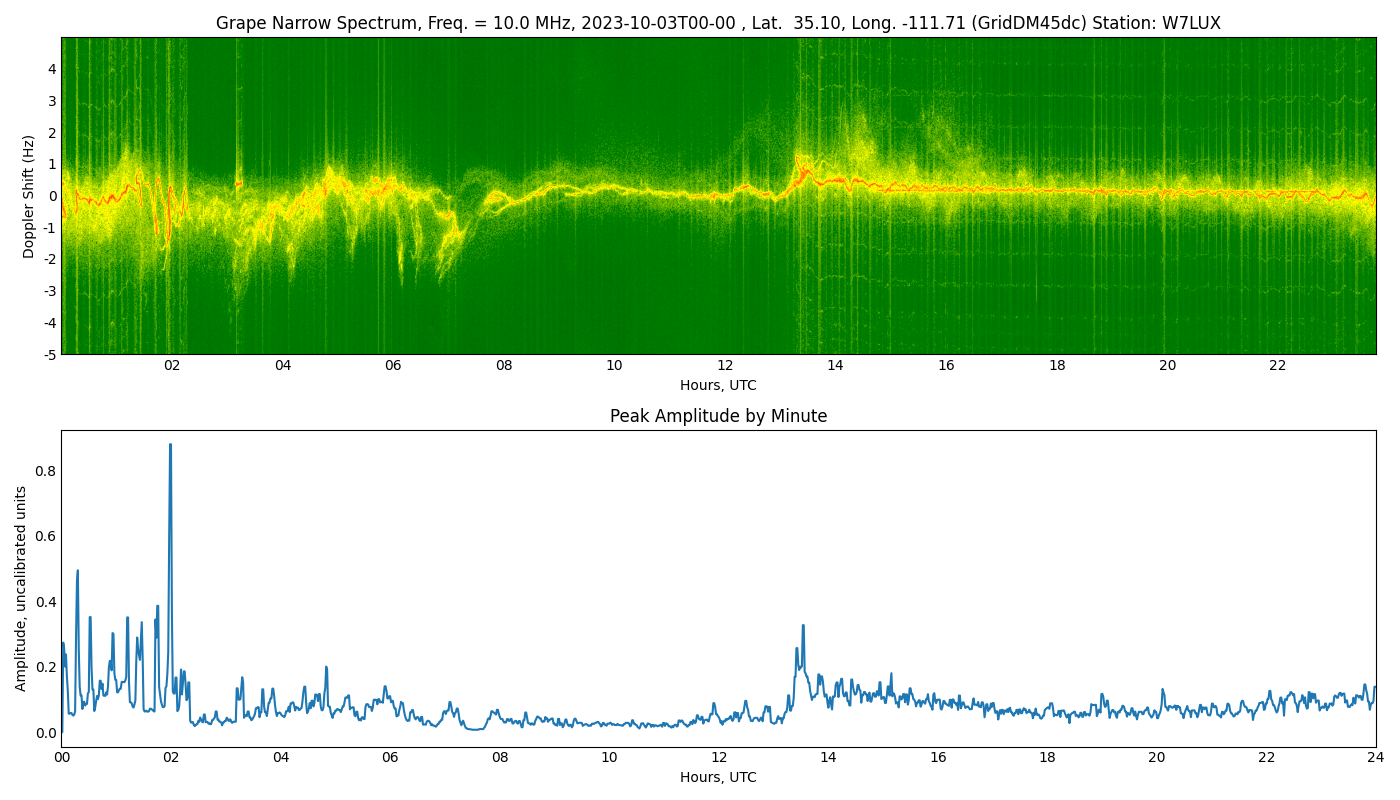Click amplitude axis tick '0.4'
The height and width of the screenshot is (800, 1400).
(x=46, y=602)
